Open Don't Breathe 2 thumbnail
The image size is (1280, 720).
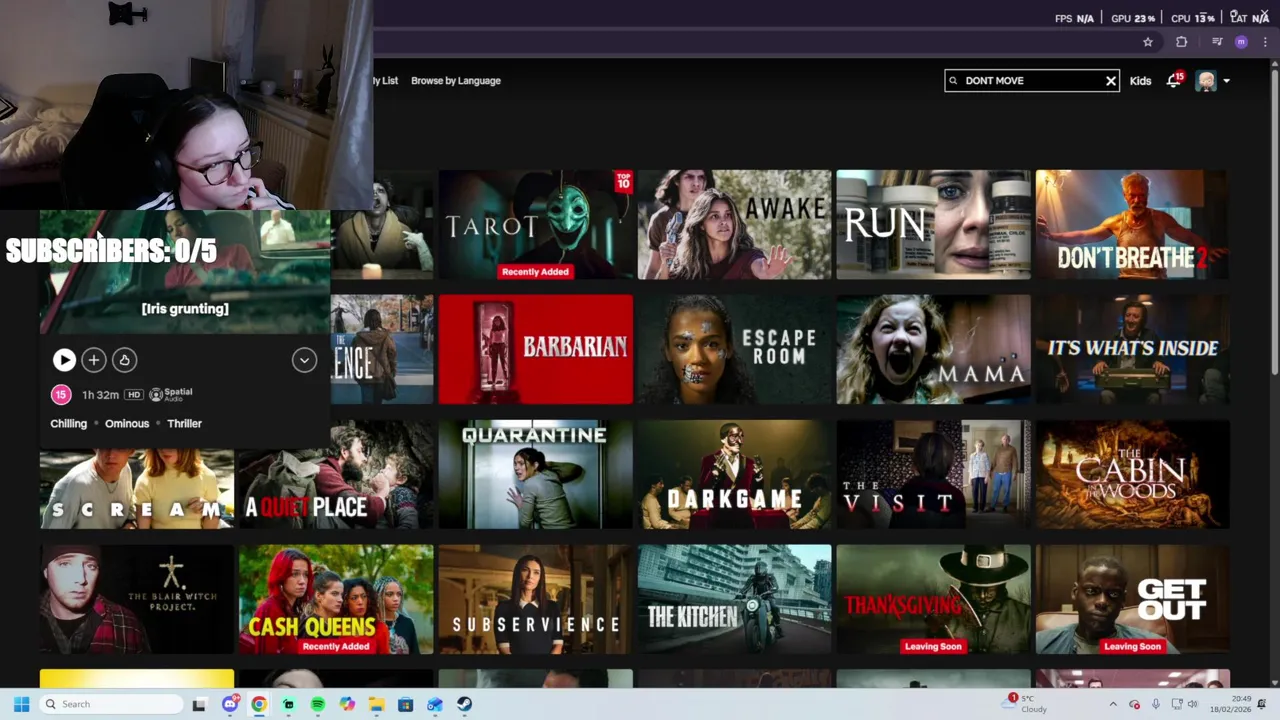1132,224
